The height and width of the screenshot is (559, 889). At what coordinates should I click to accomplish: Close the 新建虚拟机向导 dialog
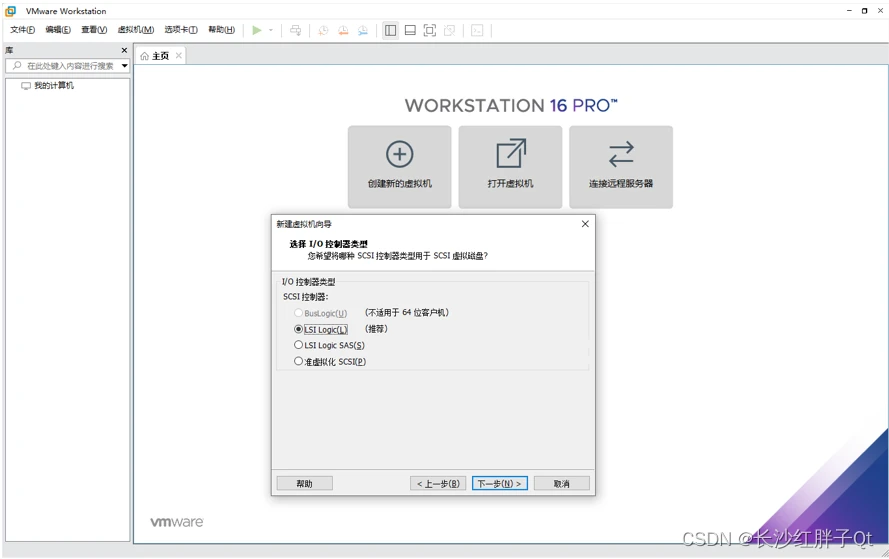tap(585, 224)
